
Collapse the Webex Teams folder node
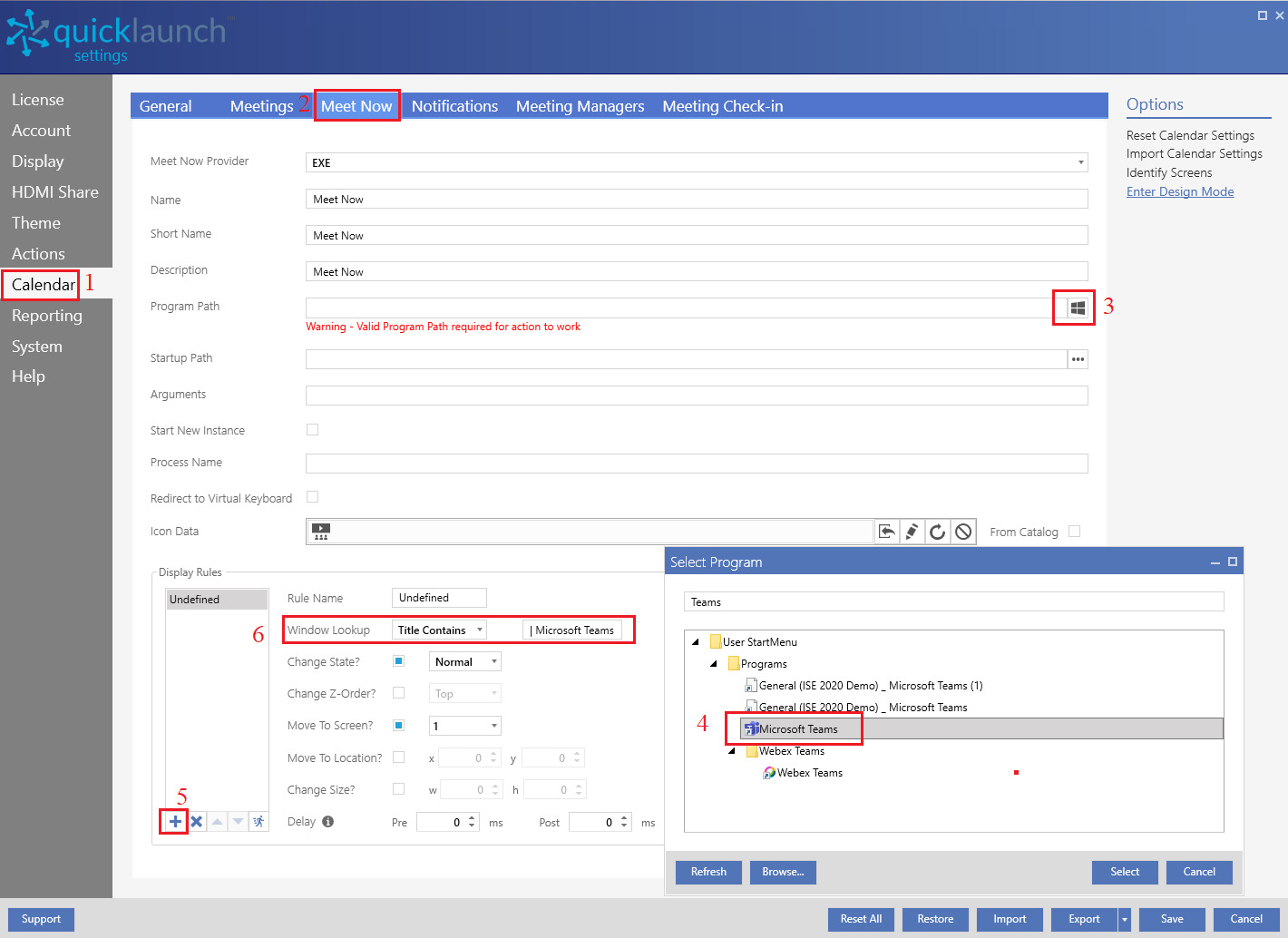pos(732,751)
